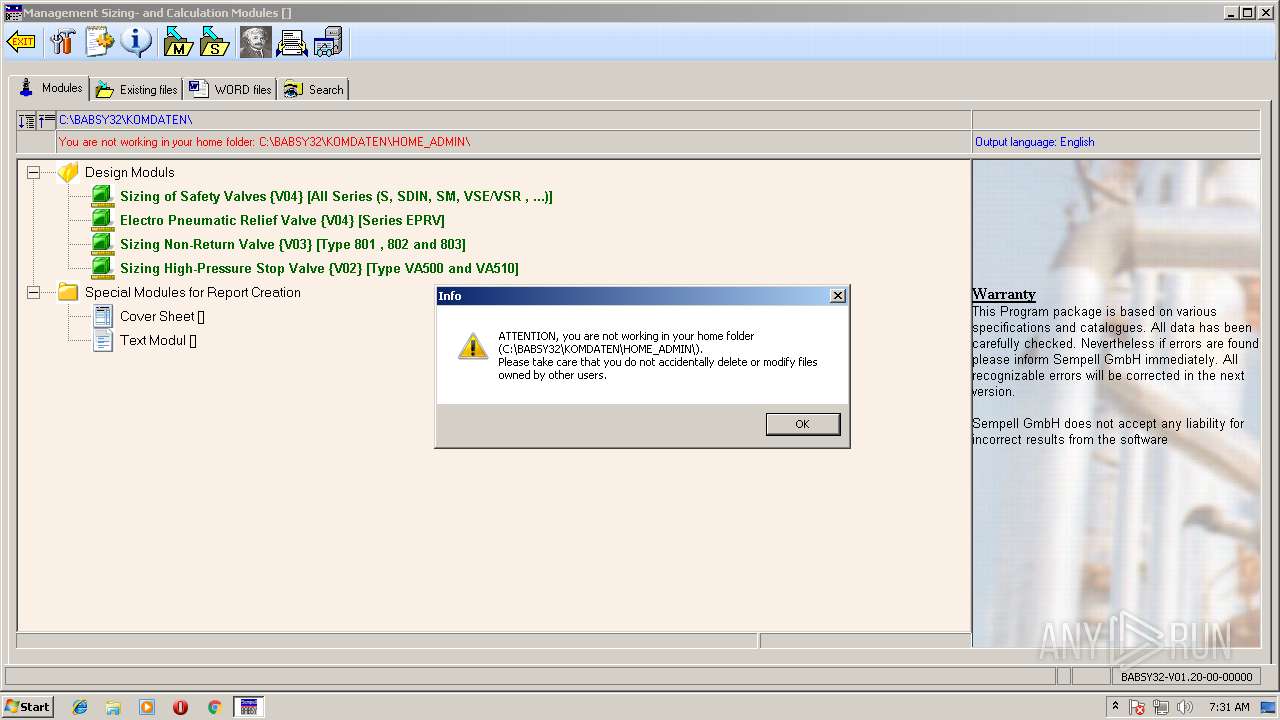Image resolution: width=1280 pixels, height=720 pixels.
Task: Open the wrench and hammer settings tool
Action: click(x=63, y=42)
